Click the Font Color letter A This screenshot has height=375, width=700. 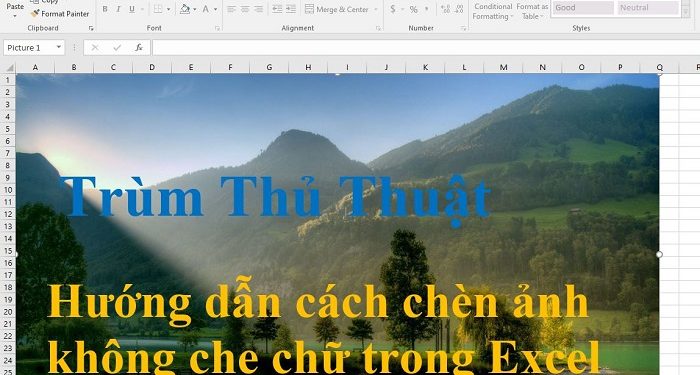pos(206,9)
